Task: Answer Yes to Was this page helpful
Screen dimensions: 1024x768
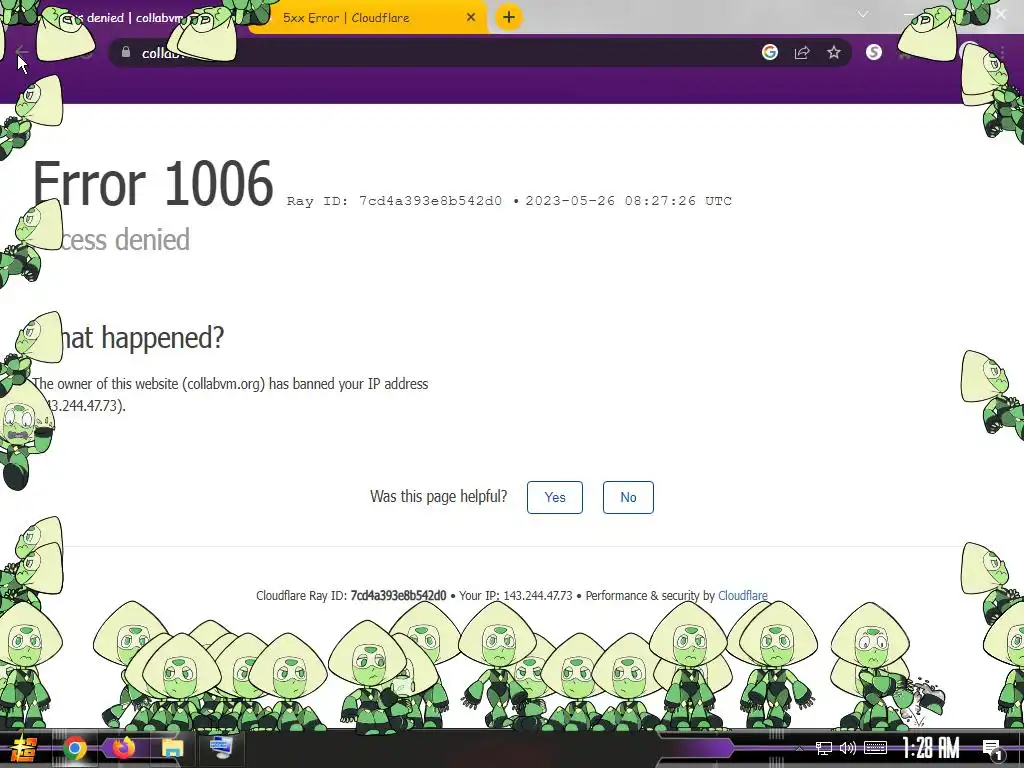Action: pos(554,497)
